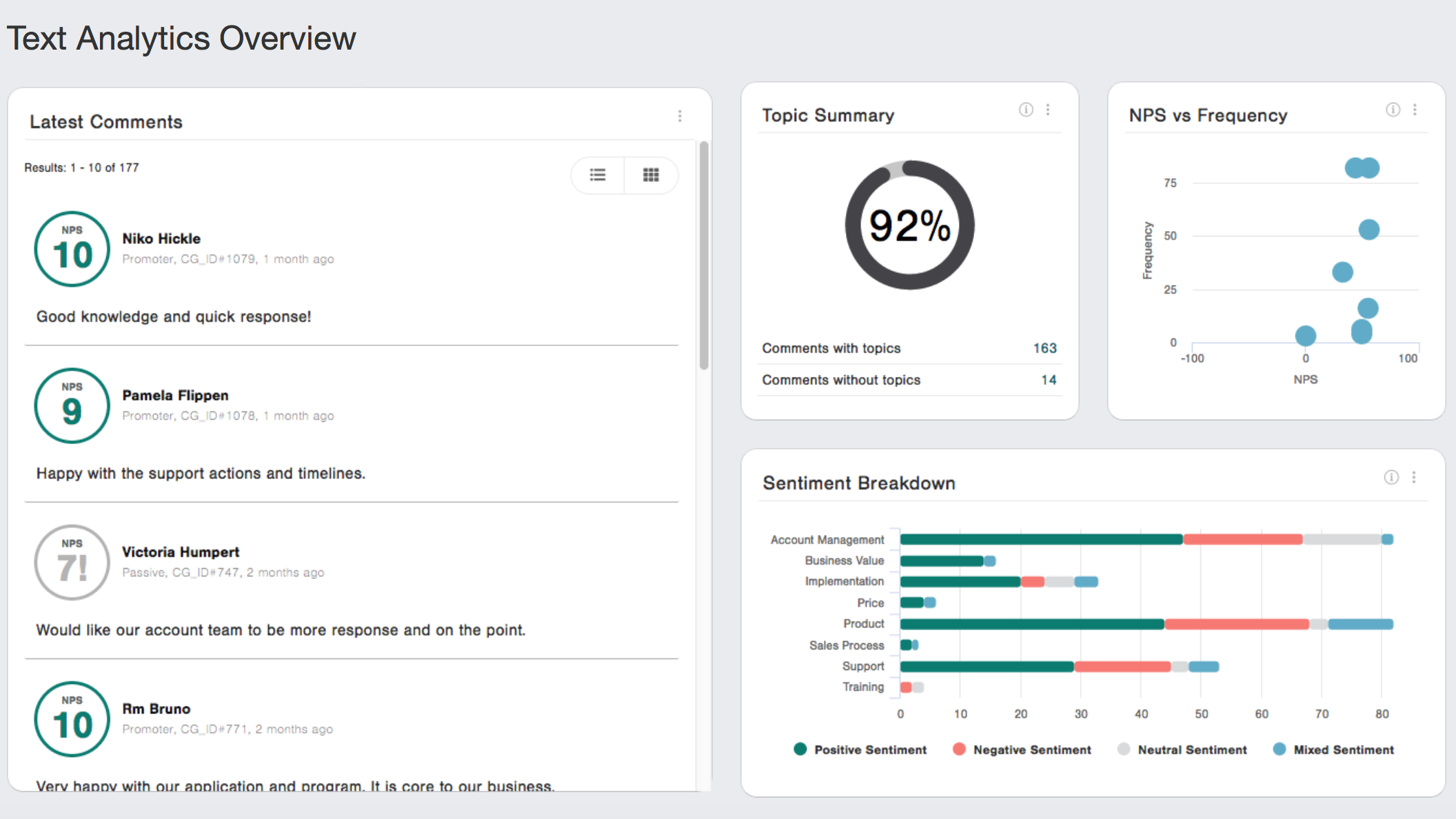Open NPS vs Frequency options menu

pos(1415,110)
